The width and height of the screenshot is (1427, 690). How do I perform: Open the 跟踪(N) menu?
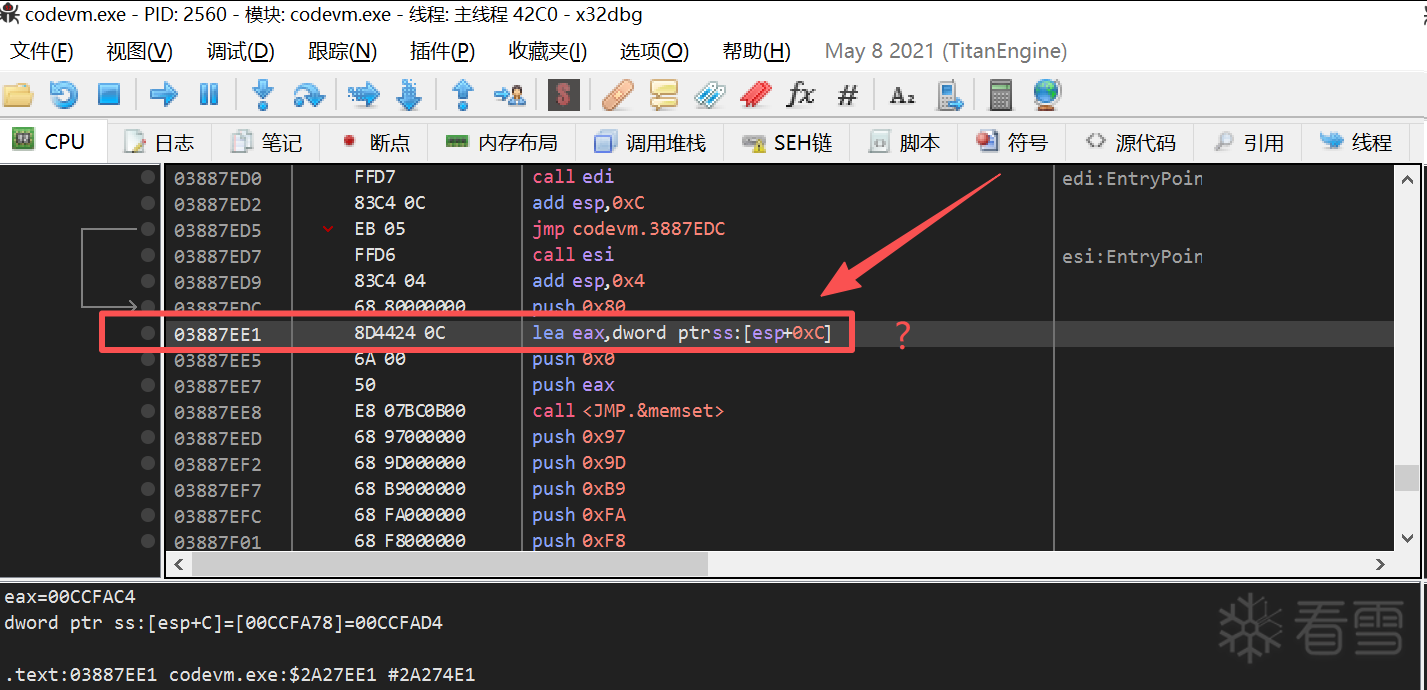(343, 51)
